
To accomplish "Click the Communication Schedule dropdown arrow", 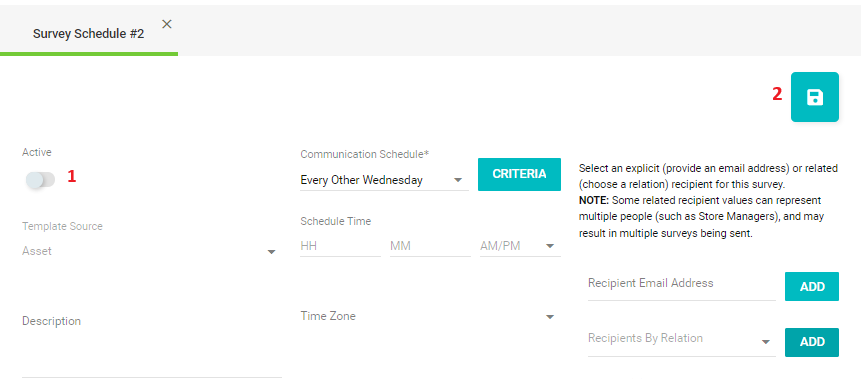I will (x=458, y=180).
